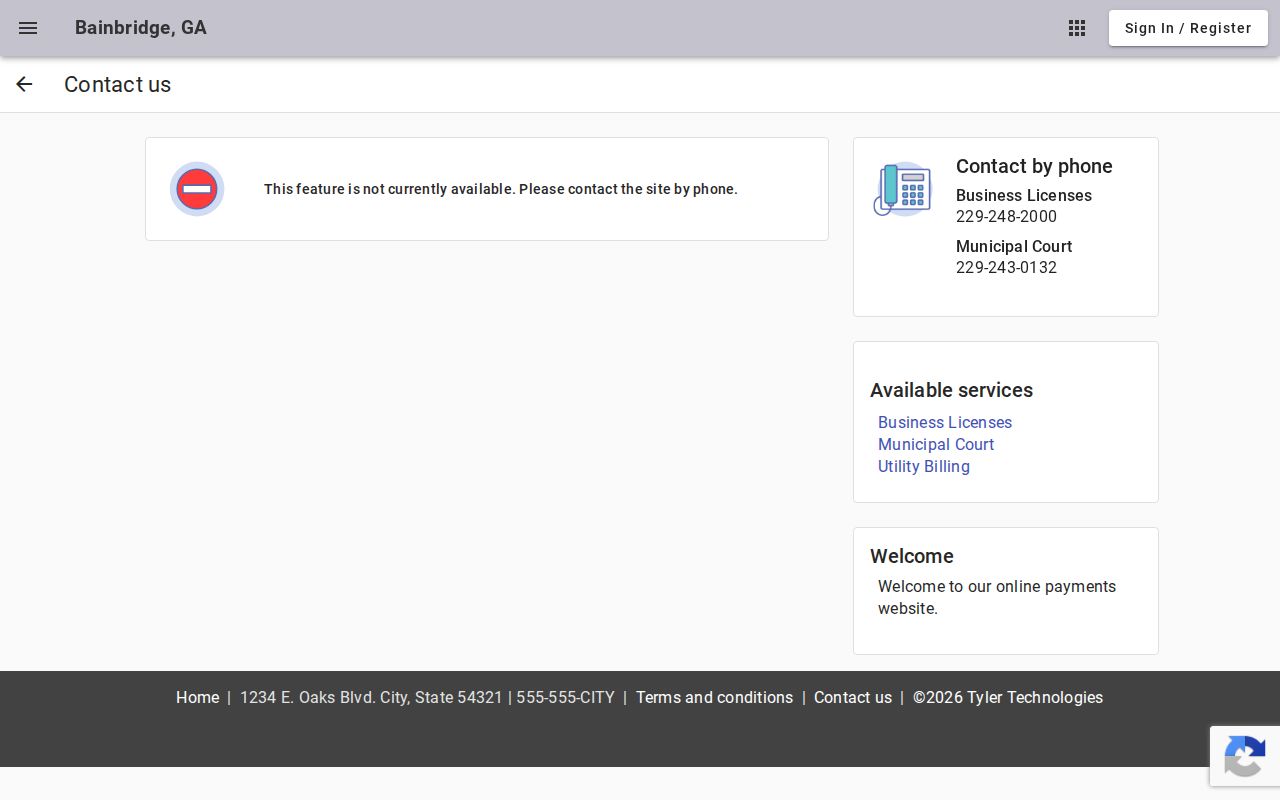Screen dimensions: 1280x800
Task: Open Utility Billing service link
Action: click(x=924, y=466)
